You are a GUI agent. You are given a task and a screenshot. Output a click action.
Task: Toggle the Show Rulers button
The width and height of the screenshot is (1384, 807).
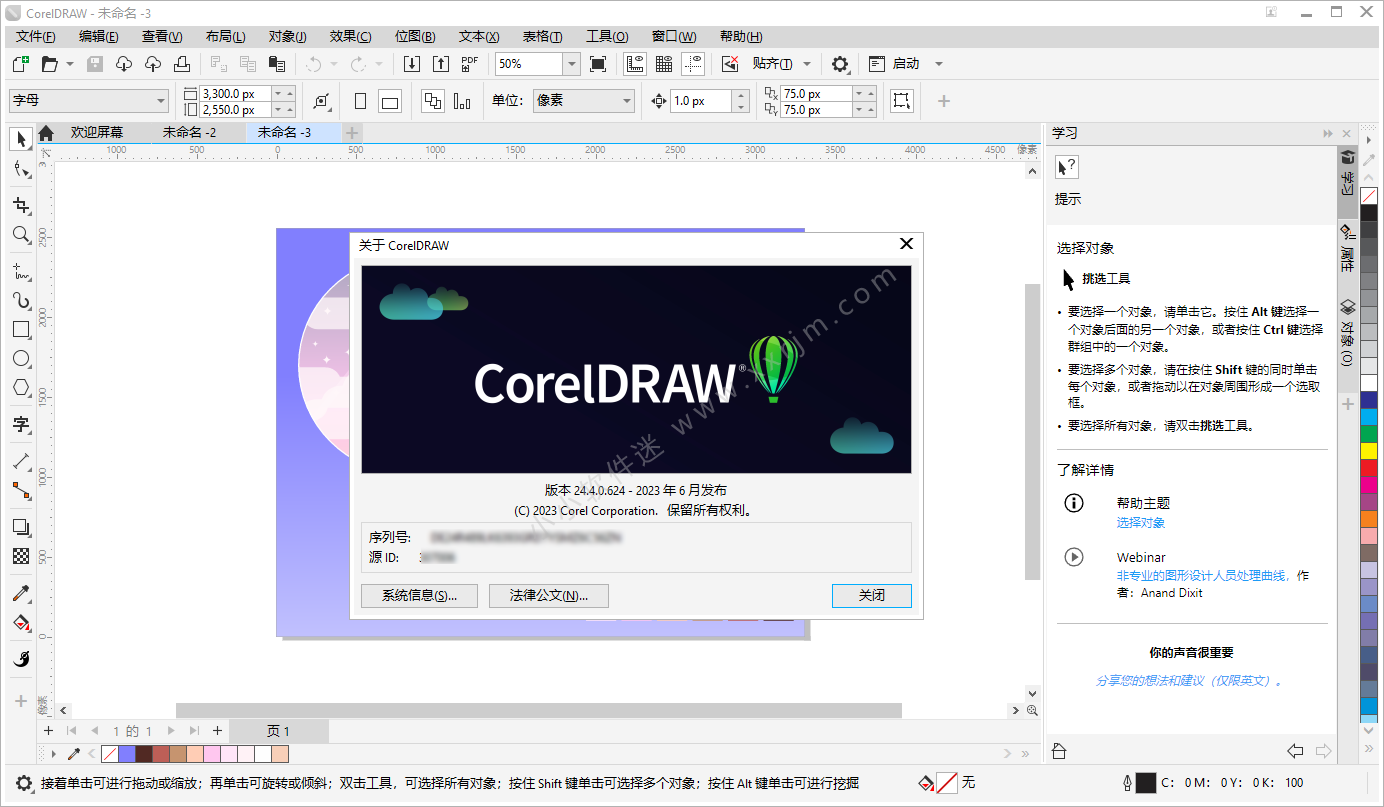[x=634, y=64]
